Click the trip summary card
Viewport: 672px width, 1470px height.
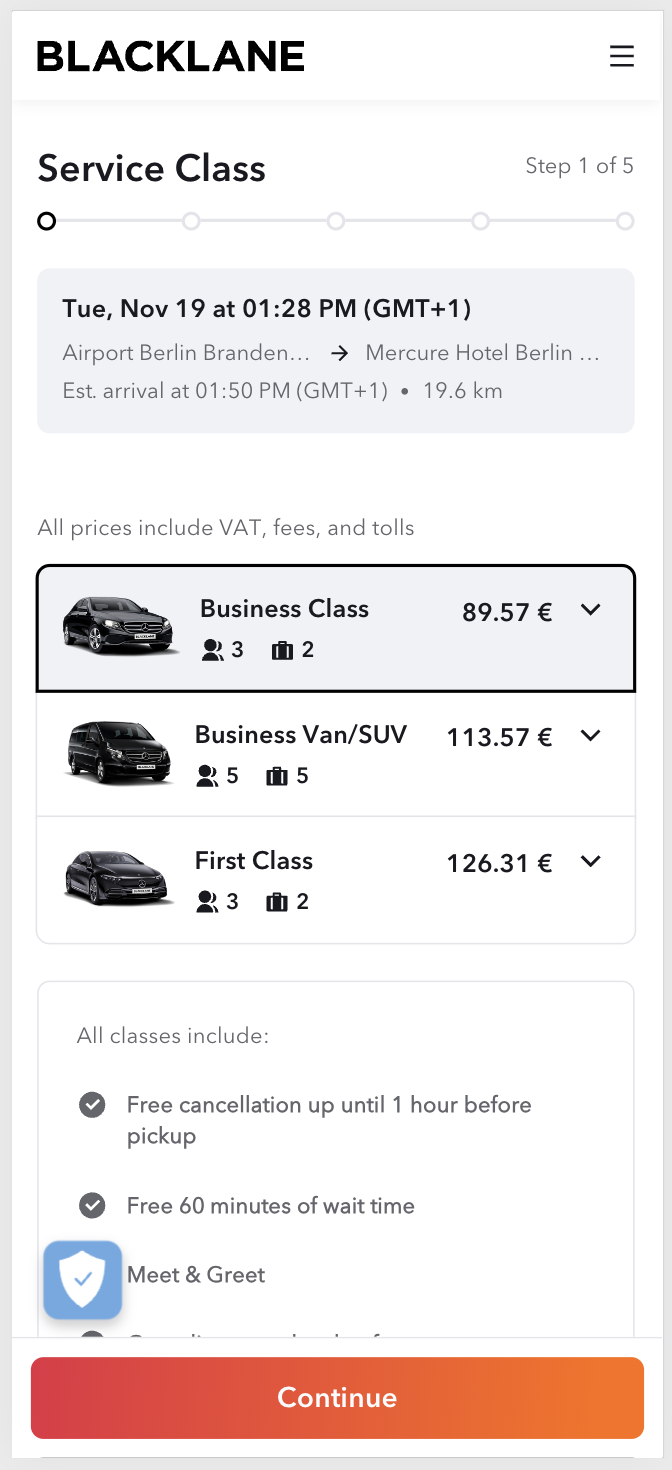(x=336, y=350)
